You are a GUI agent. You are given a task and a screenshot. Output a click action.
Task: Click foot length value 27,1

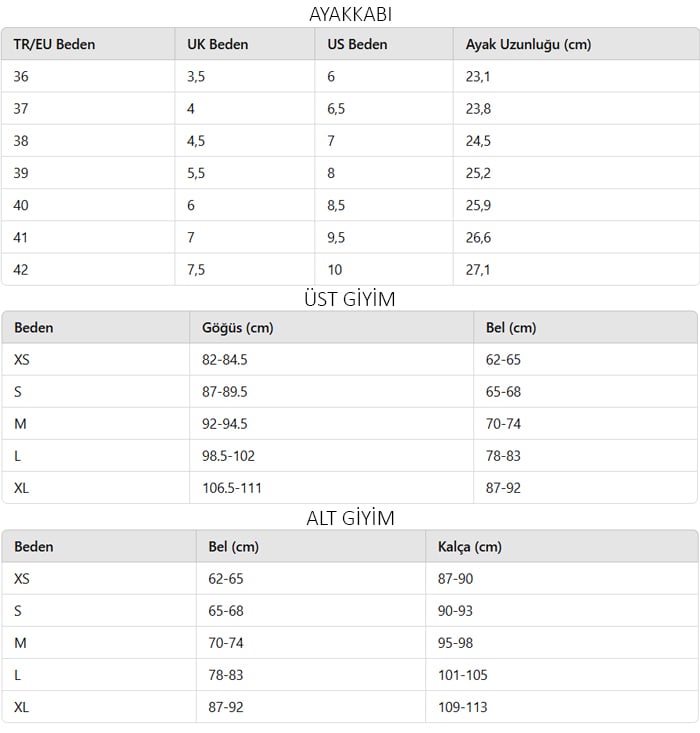[x=478, y=270]
